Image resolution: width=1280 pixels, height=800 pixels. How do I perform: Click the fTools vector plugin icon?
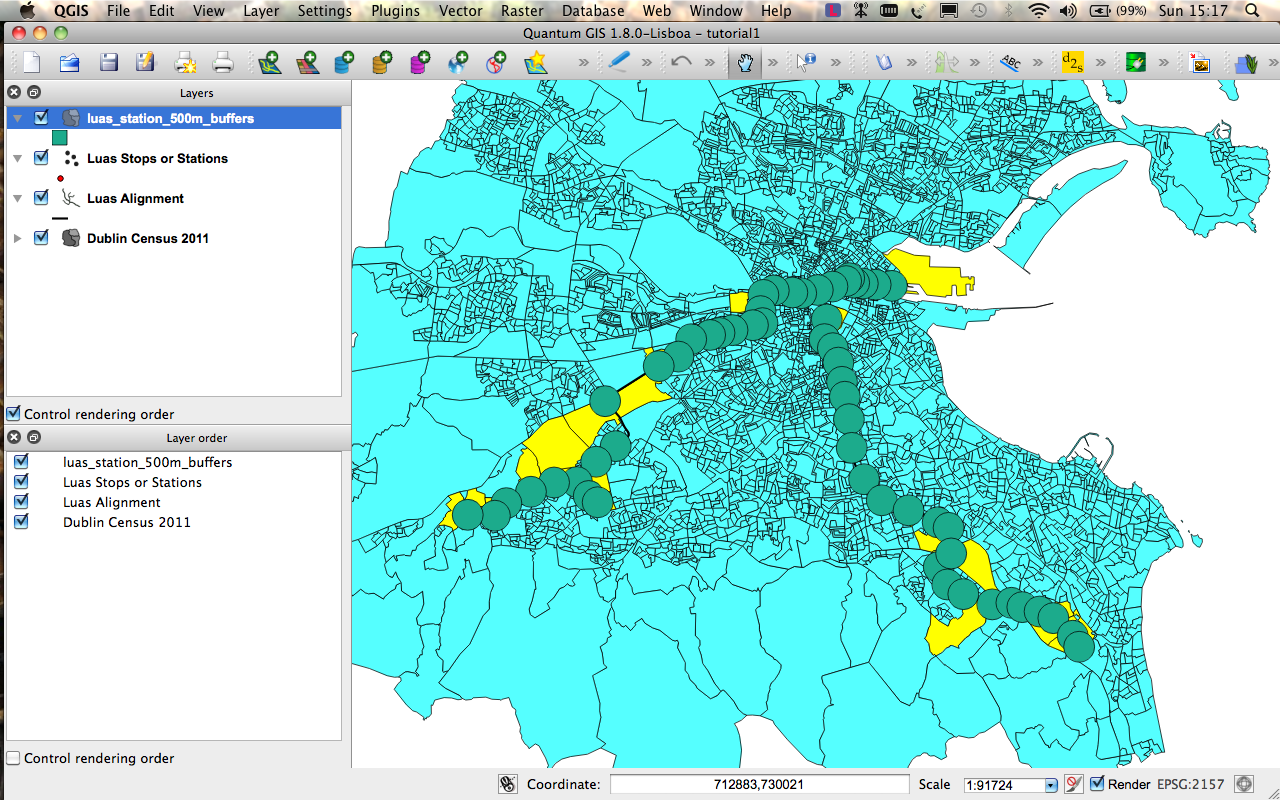(x=1246, y=62)
